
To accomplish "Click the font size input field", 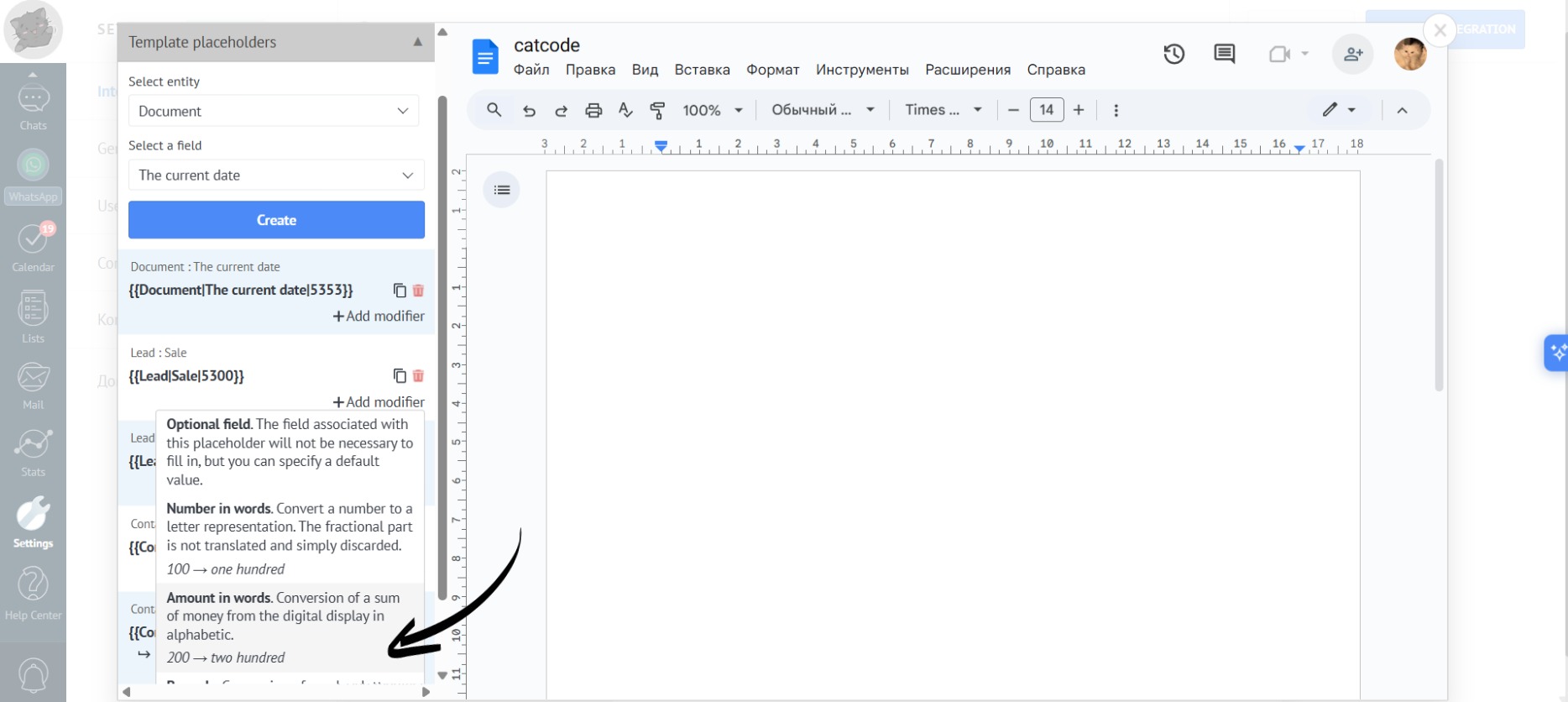I will [1046, 110].
